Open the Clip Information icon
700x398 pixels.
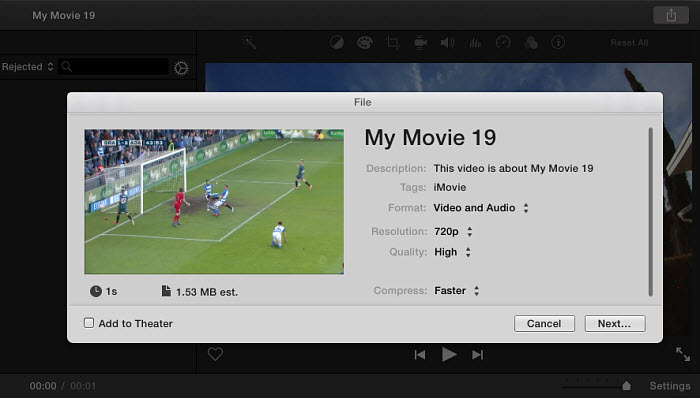(558, 42)
